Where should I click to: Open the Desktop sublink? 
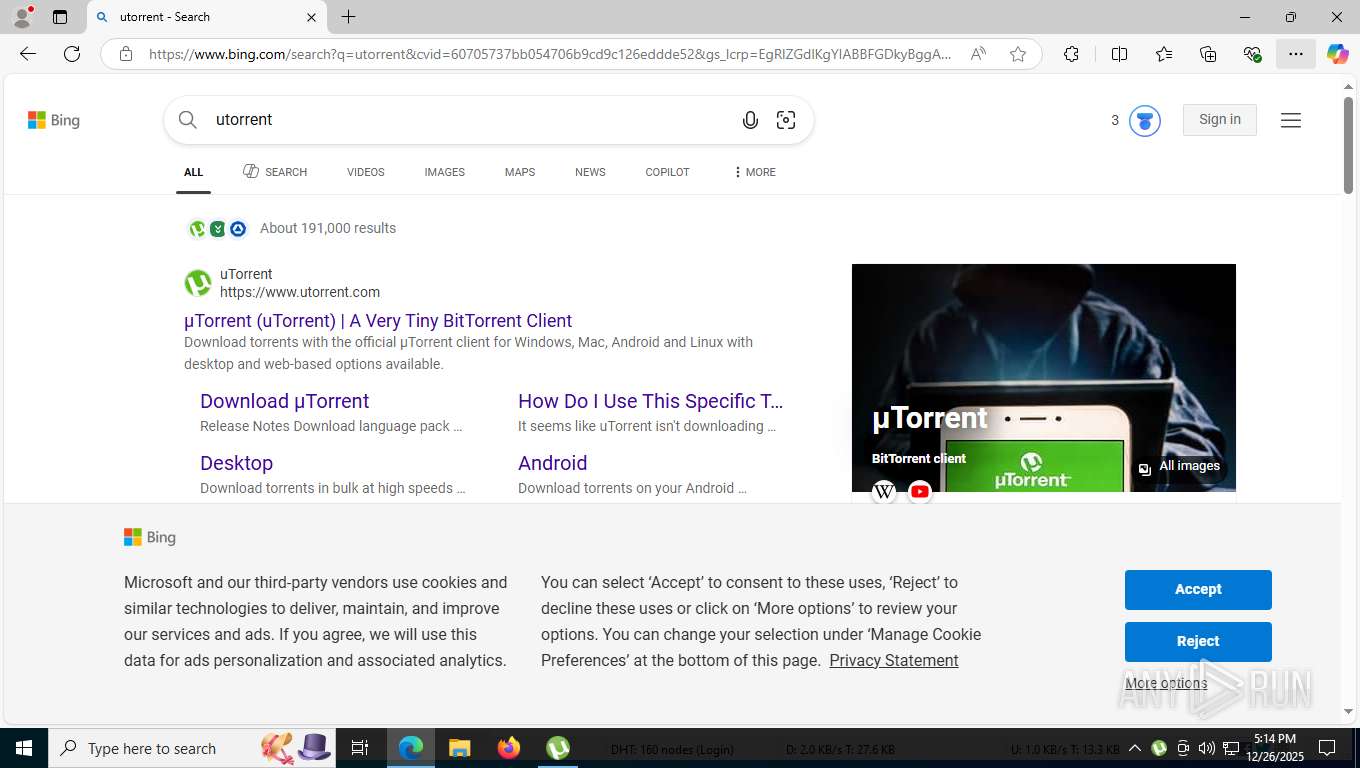click(236, 463)
